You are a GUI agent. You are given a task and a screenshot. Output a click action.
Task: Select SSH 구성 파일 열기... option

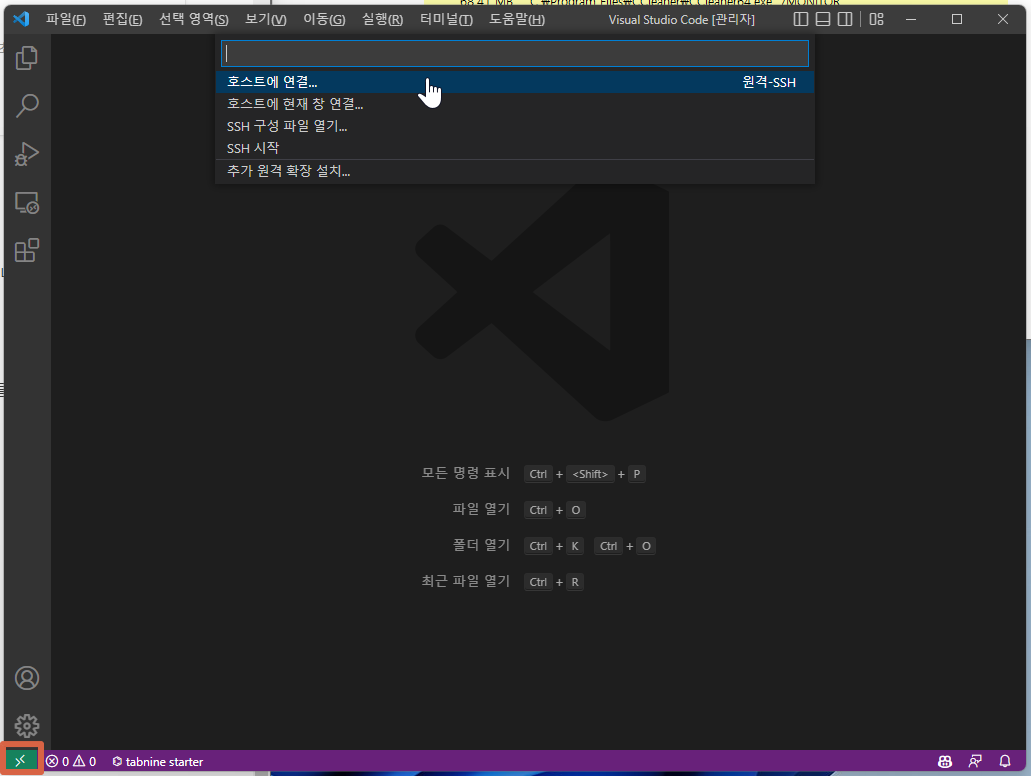(x=515, y=126)
